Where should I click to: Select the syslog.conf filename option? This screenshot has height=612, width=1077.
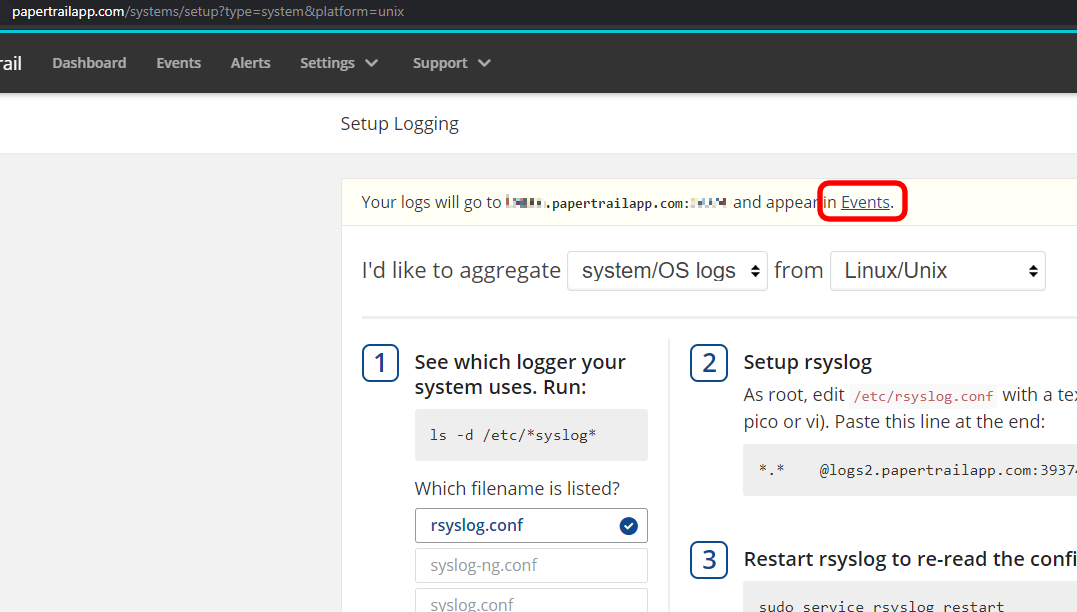[531, 600]
